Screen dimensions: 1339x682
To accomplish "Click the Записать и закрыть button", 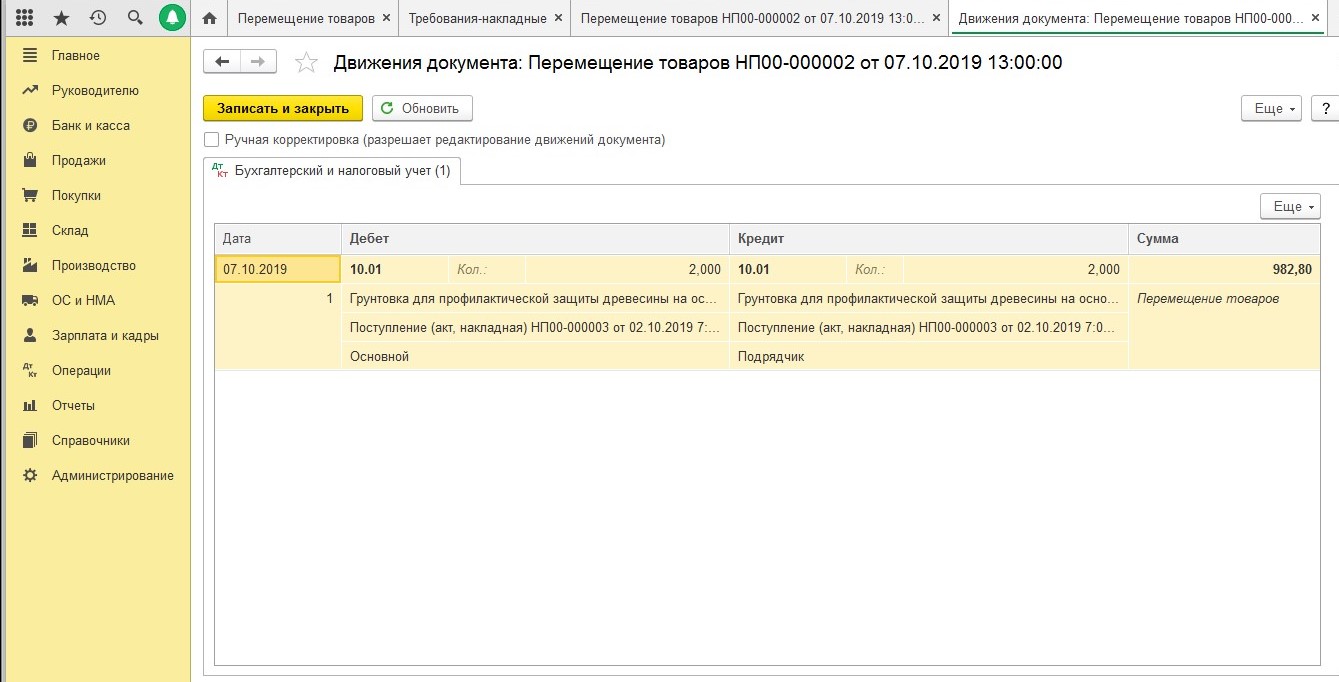I will tap(282, 108).
